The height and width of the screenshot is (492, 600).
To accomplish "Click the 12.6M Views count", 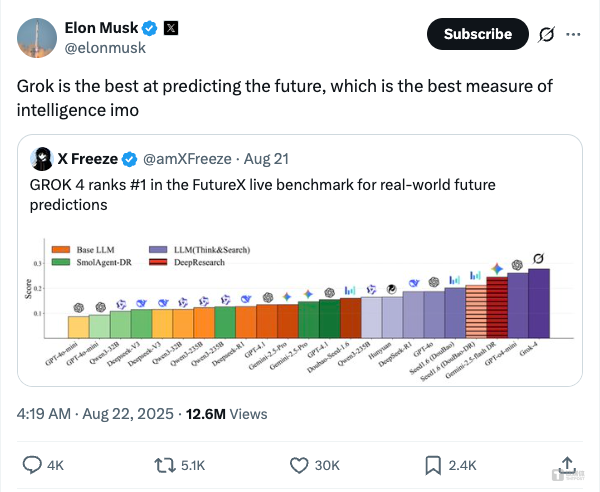I will [x=227, y=413].
